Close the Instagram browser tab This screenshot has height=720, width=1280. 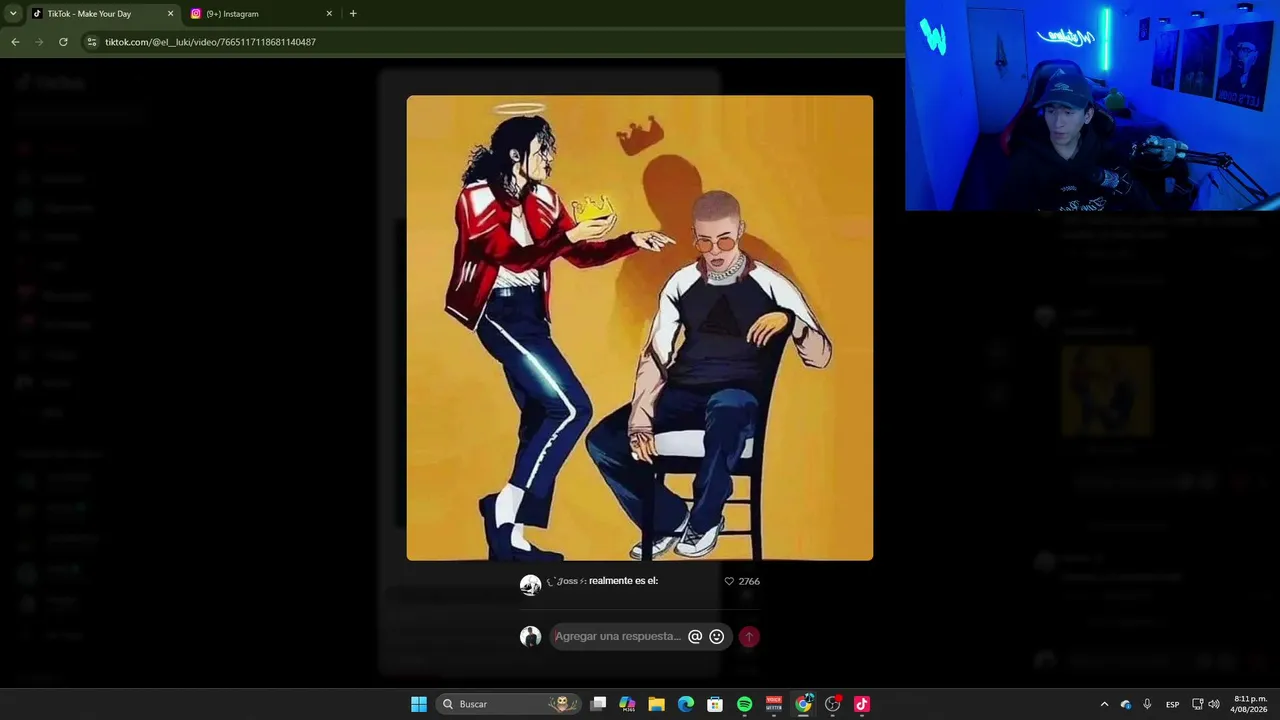[x=329, y=14]
